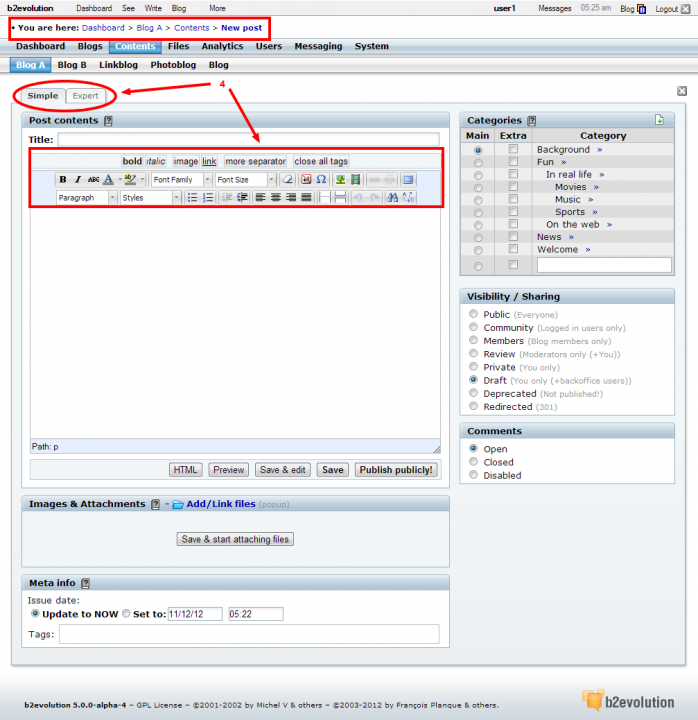Insert page break icon in the editor toolbar
The height and width of the screenshot is (720, 698).
click(x=340, y=197)
